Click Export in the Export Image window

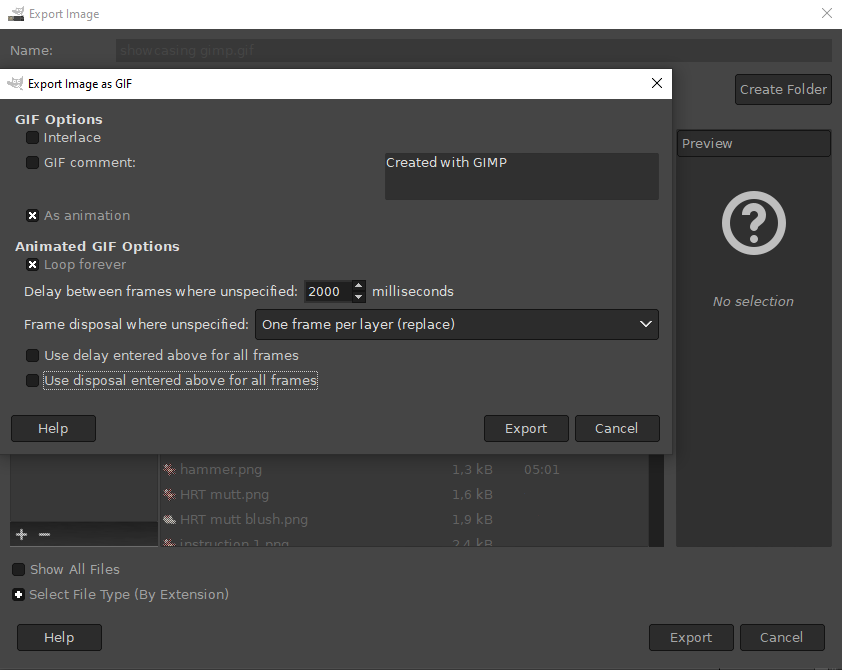pyautogui.click(x=691, y=637)
